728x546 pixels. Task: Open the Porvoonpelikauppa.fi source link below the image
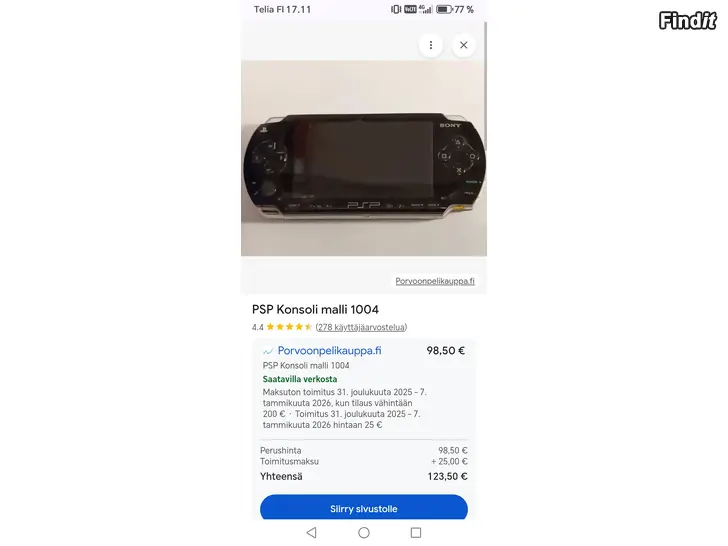435,281
